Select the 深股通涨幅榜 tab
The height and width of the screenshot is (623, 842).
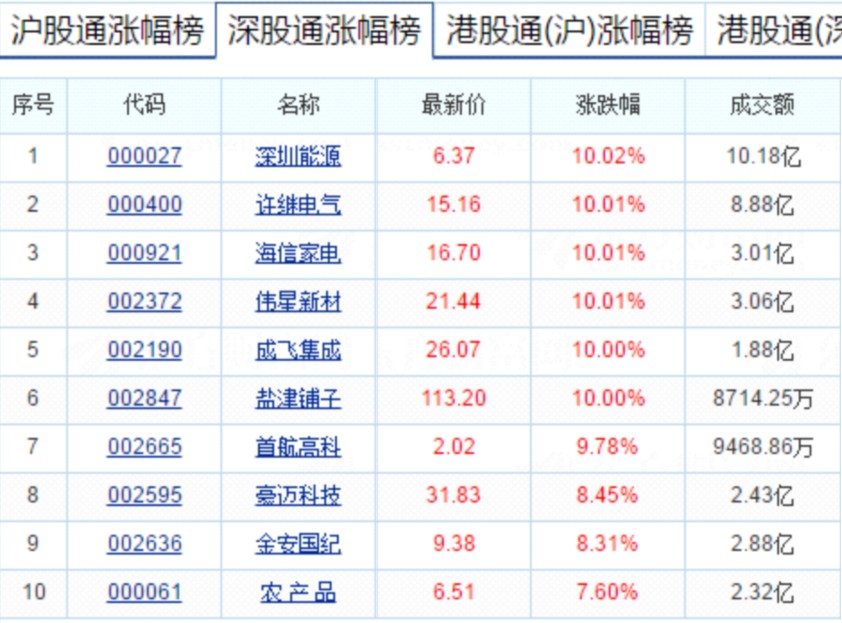324,30
